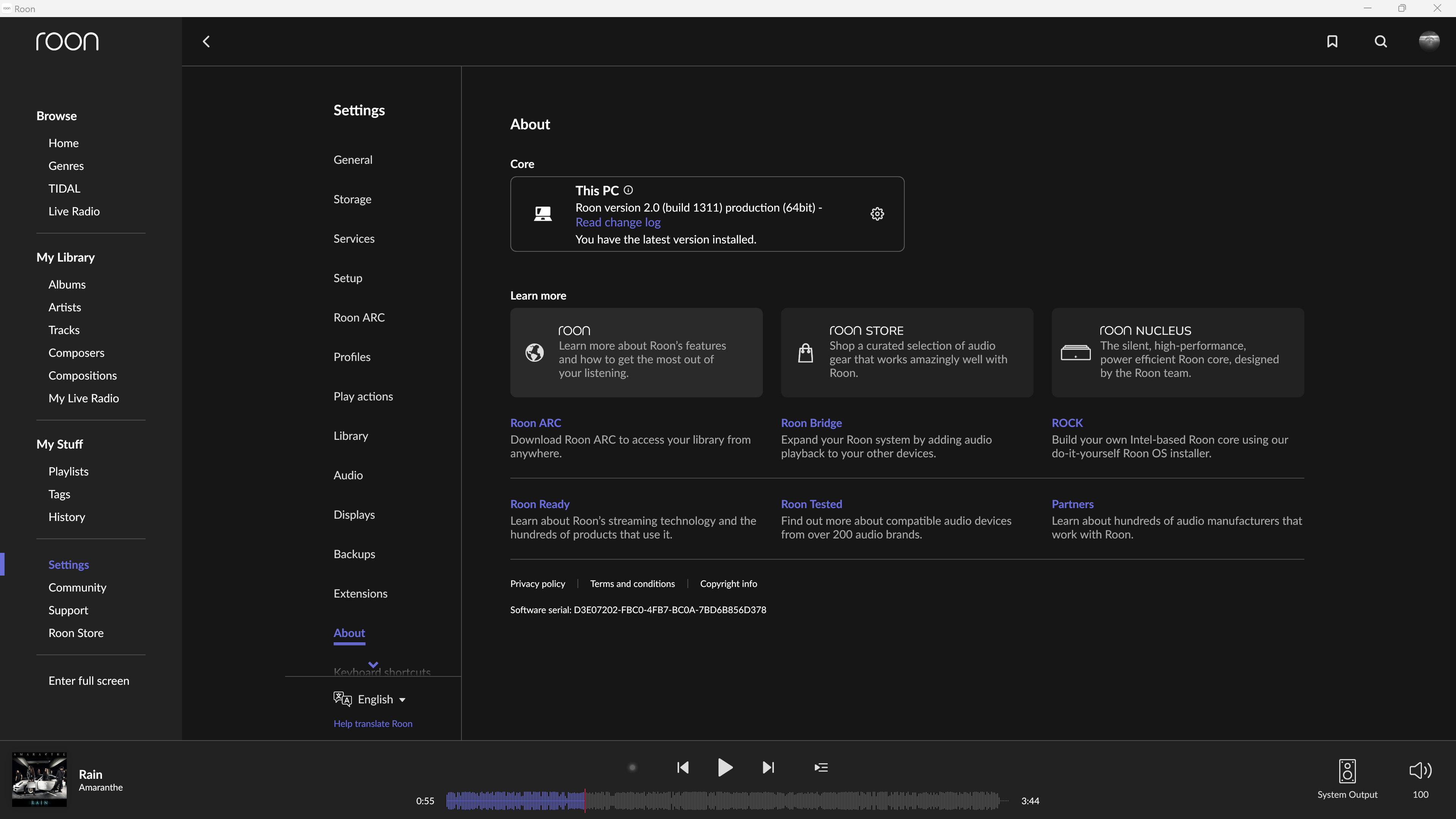
Task: Click the bookmark icon in top bar
Action: click(x=1332, y=41)
